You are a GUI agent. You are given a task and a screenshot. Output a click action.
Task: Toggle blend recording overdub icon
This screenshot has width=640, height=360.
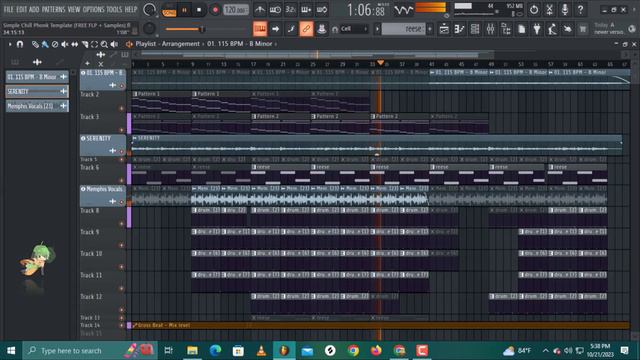[x=306, y=9]
